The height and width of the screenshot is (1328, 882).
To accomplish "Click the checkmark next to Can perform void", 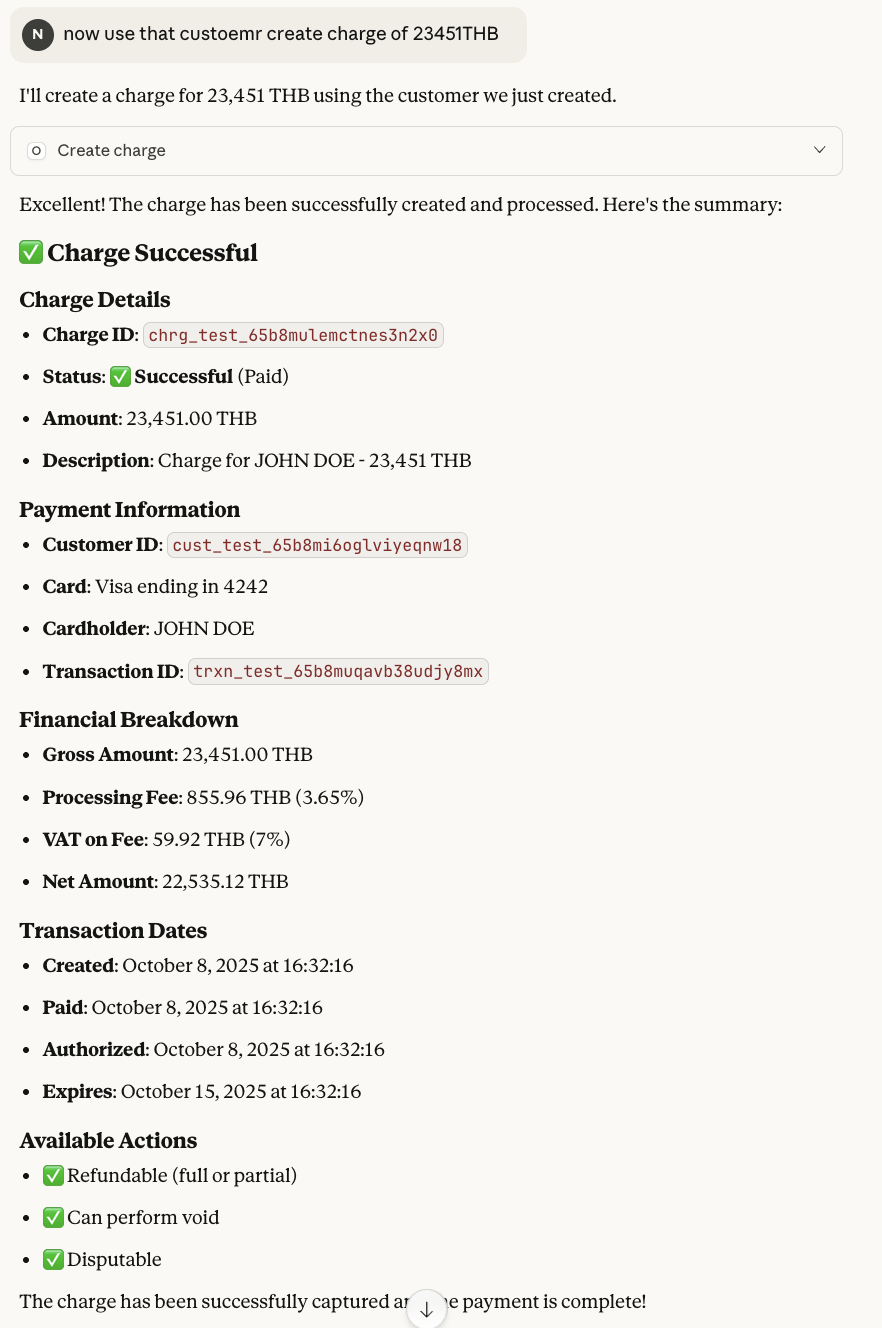I will (54, 1218).
